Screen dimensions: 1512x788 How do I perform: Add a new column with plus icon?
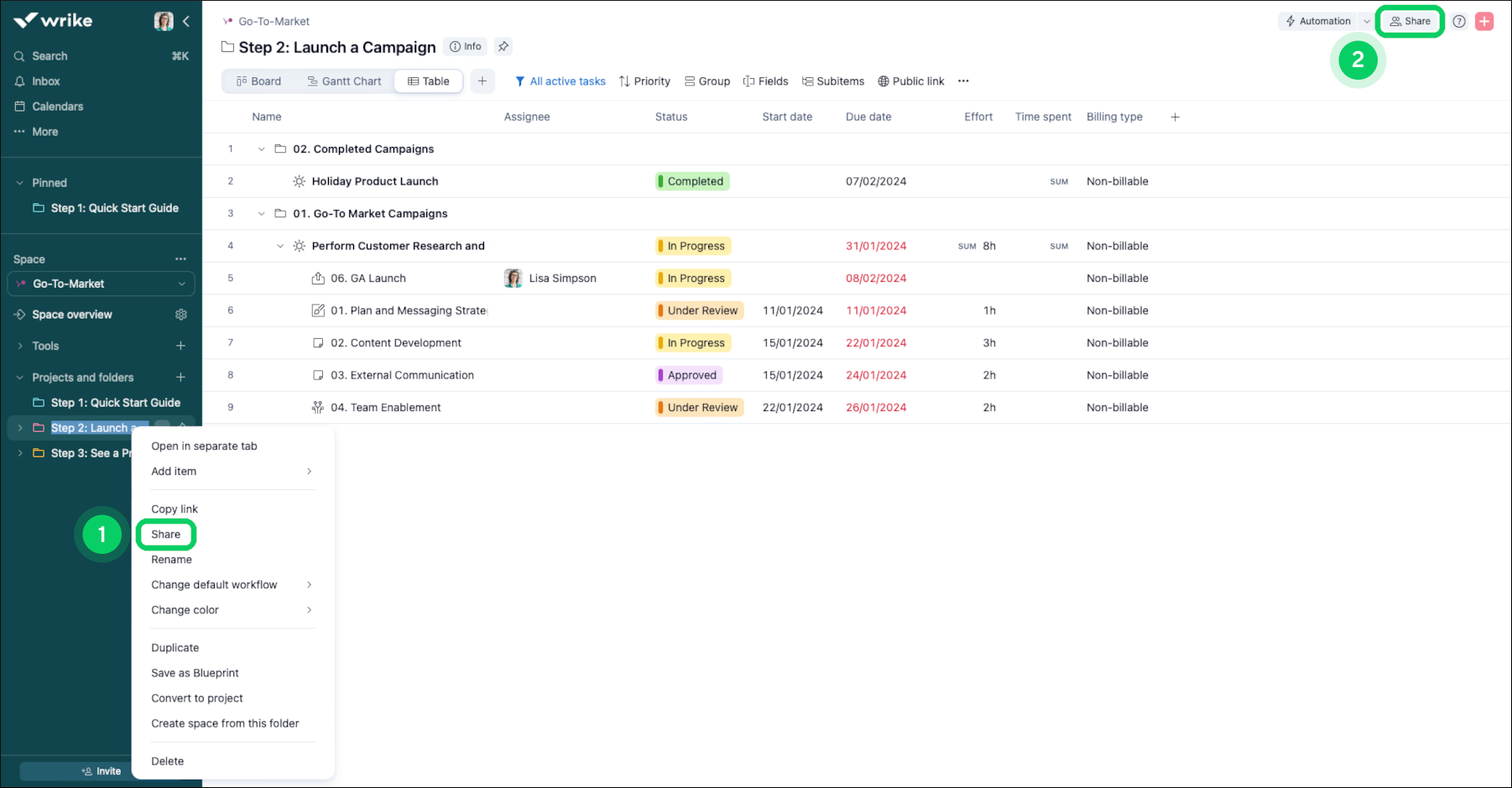(1175, 117)
